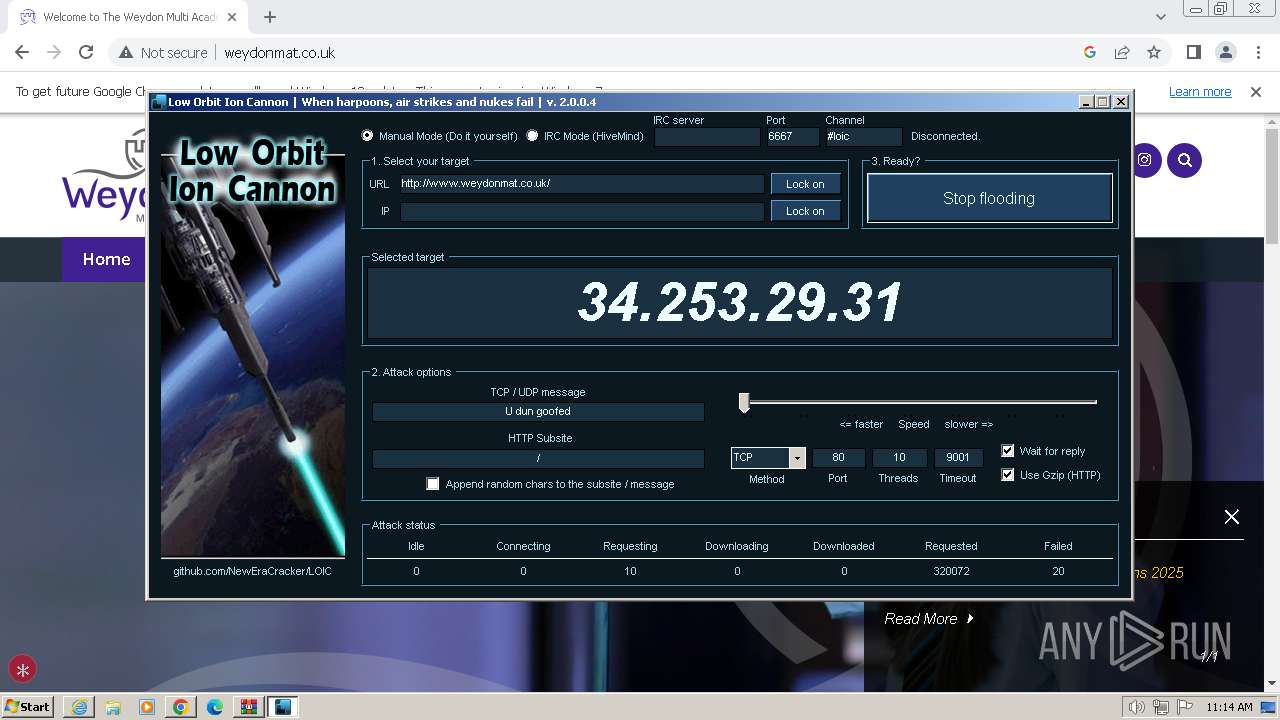This screenshot has width=1280, height=720.
Task: Close the website popup with X
Action: pyautogui.click(x=1232, y=517)
